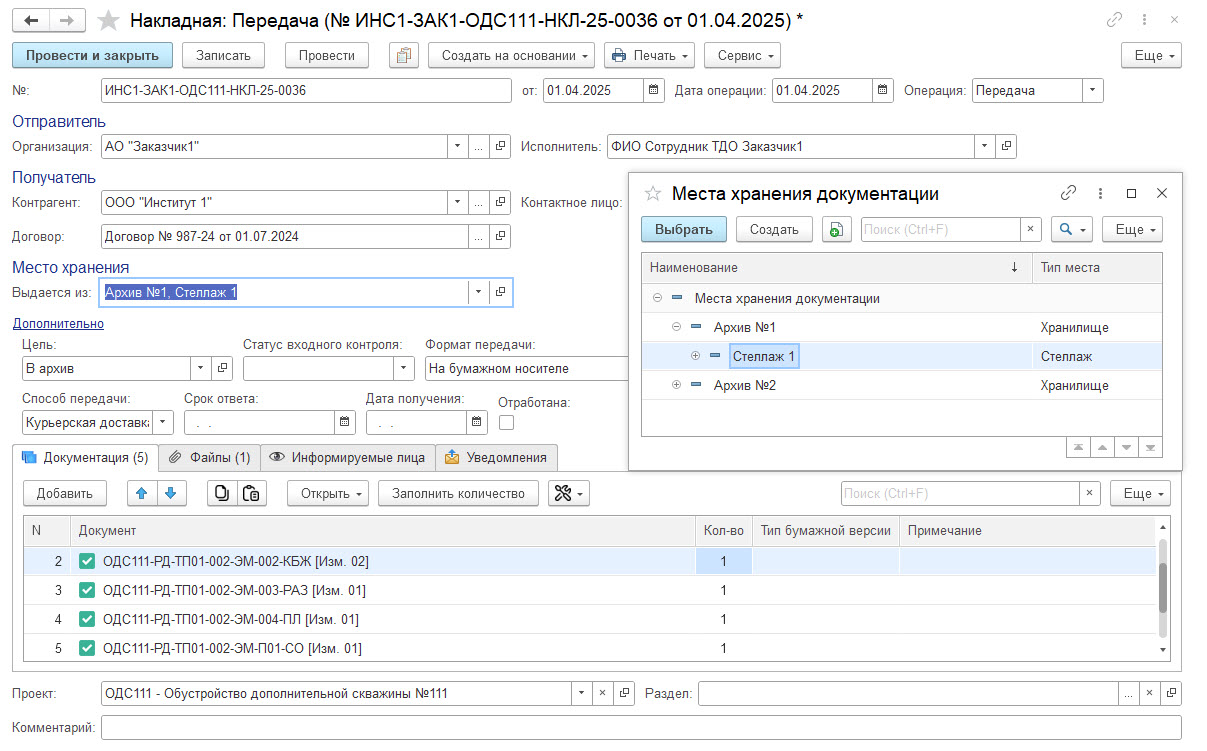Uncheck document ОДС111-РД-ТП01-002-ЭМ-П01-СО row checkbox
Screen dimensions: 1207x751
pos(87,648)
